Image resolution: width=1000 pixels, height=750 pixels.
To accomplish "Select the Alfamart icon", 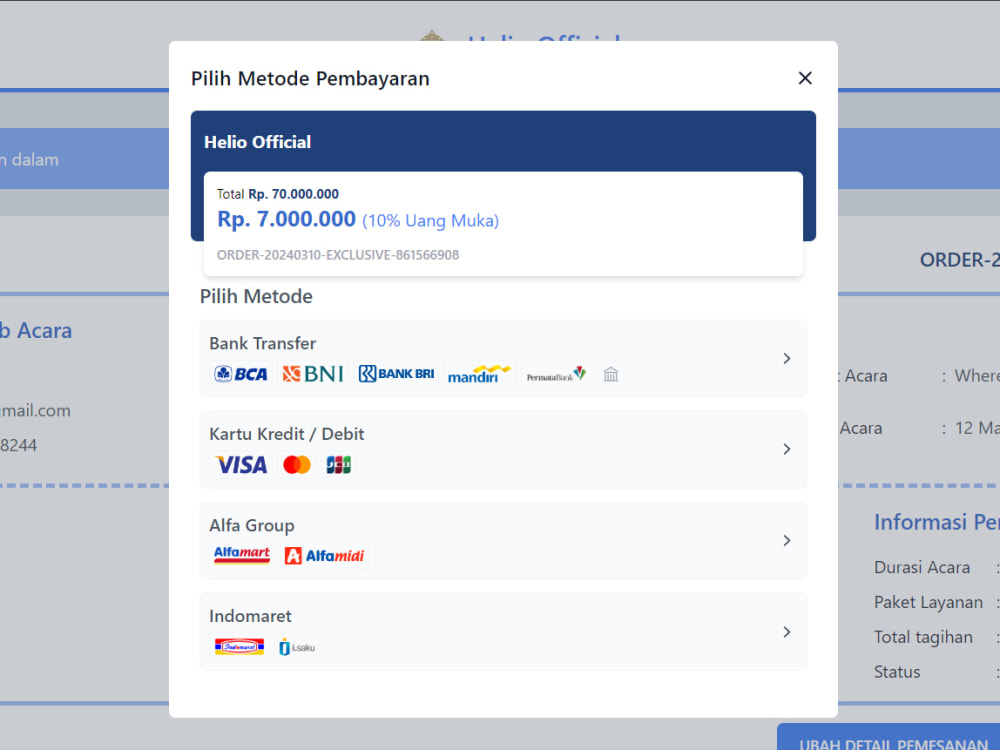I will point(241,555).
